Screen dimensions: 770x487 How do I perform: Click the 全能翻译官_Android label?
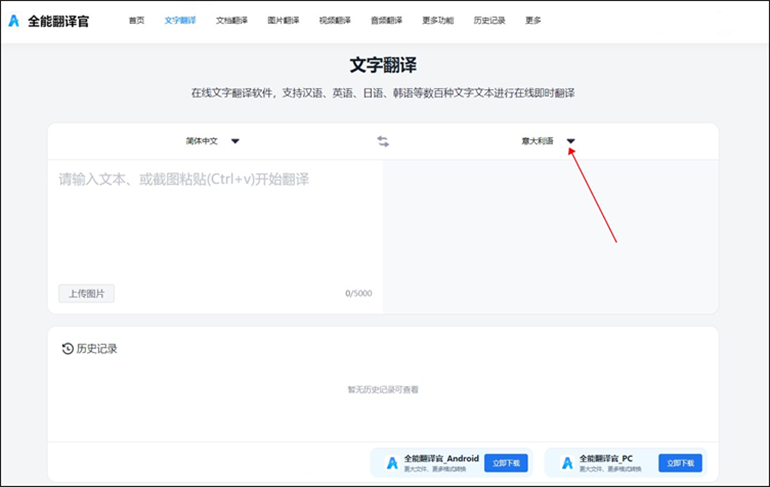pos(441,458)
